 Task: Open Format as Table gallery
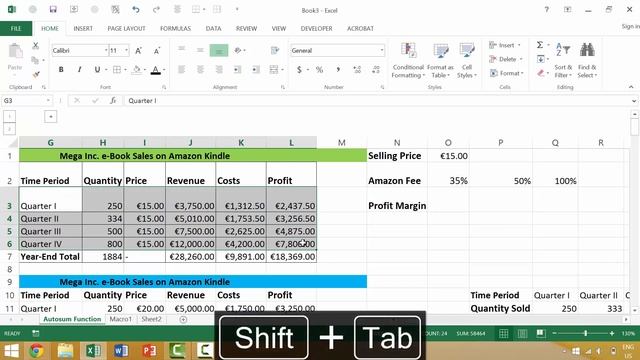[x=440, y=60]
